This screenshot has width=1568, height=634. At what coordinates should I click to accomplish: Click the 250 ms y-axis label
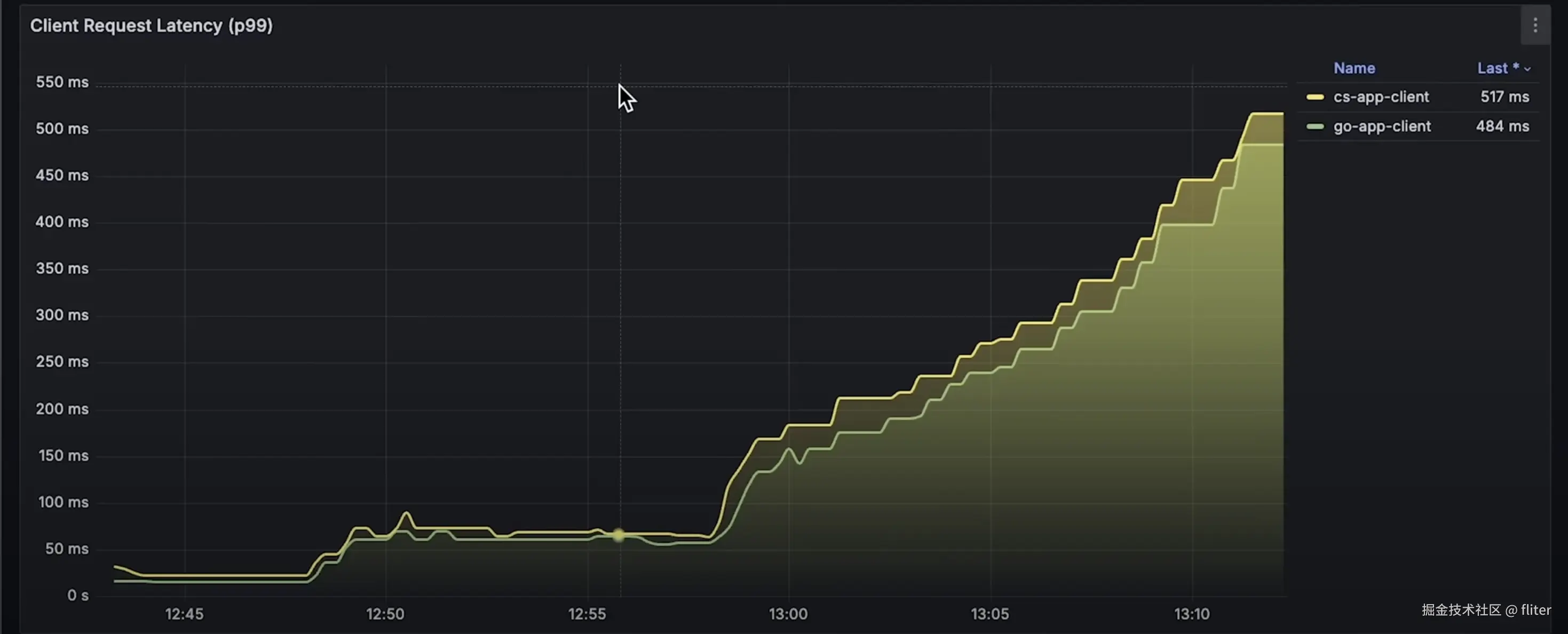click(x=62, y=362)
